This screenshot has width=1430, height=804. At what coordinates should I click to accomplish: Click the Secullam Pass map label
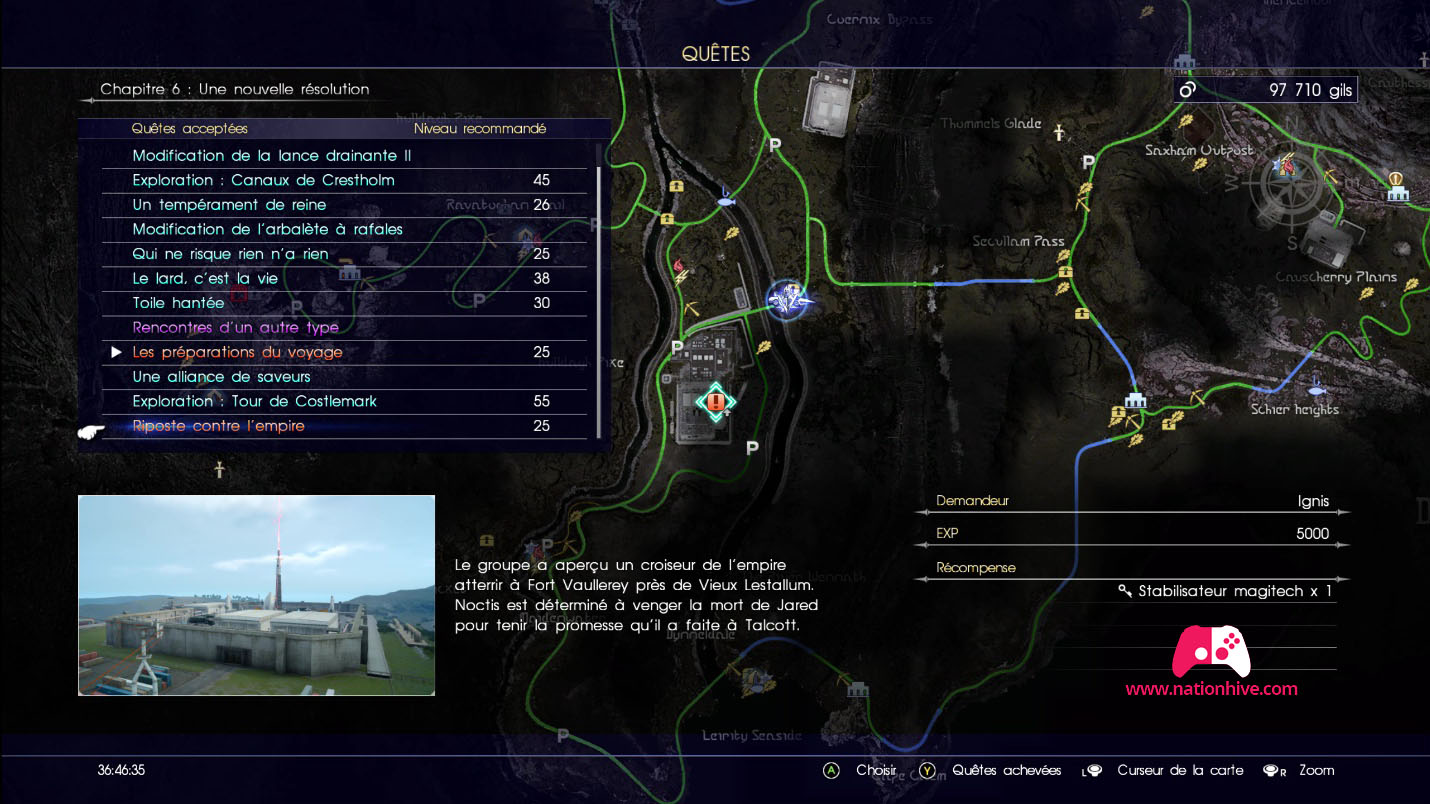point(1019,242)
